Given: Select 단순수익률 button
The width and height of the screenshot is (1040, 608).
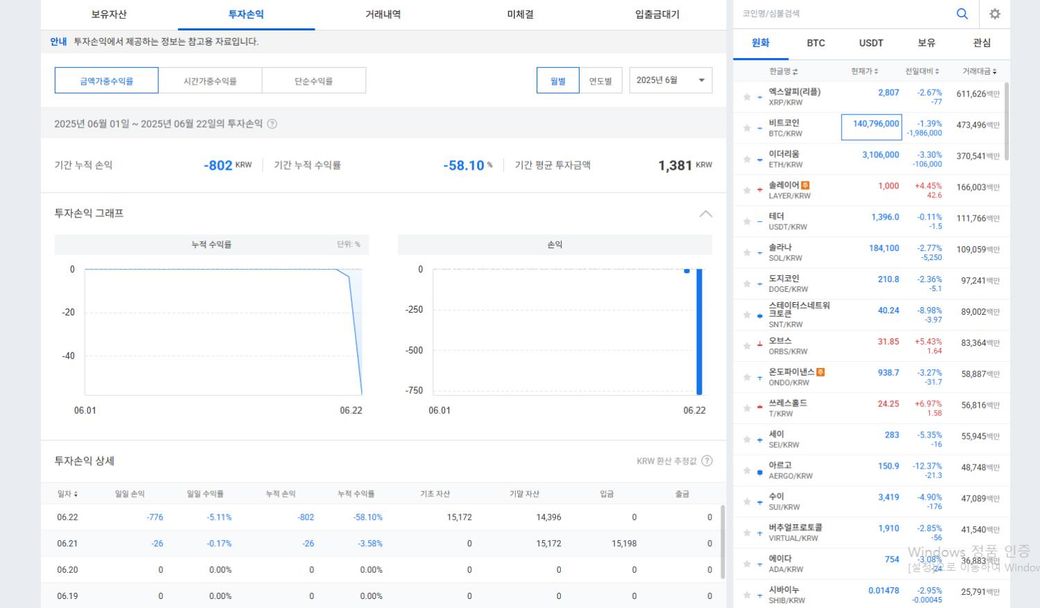Looking at the screenshot, I should tap(314, 81).
